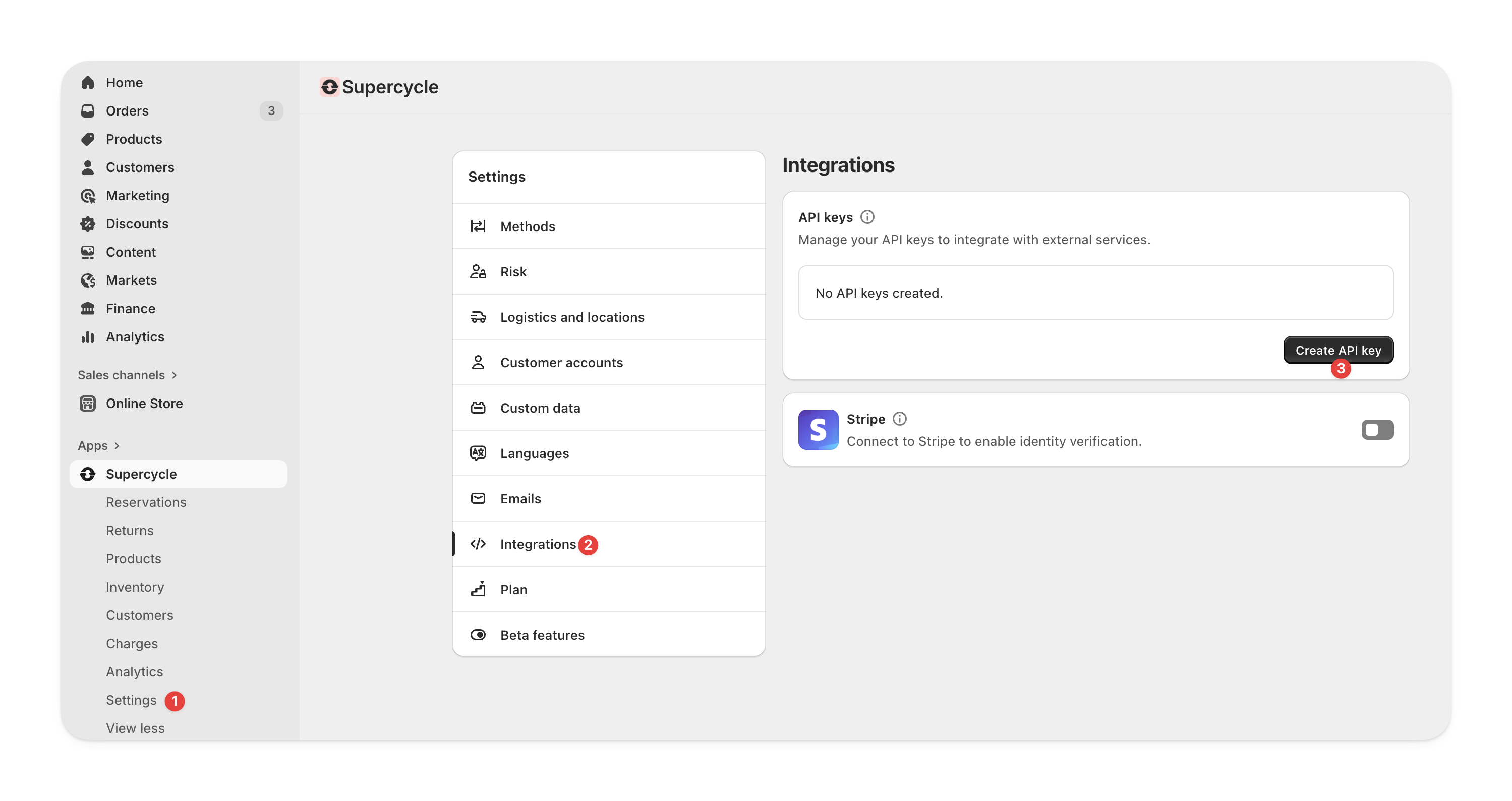Image resolution: width=1512 pixels, height=801 pixels.
Task: Click the Home icon in sidebar
Action: (x=88, y=83)
